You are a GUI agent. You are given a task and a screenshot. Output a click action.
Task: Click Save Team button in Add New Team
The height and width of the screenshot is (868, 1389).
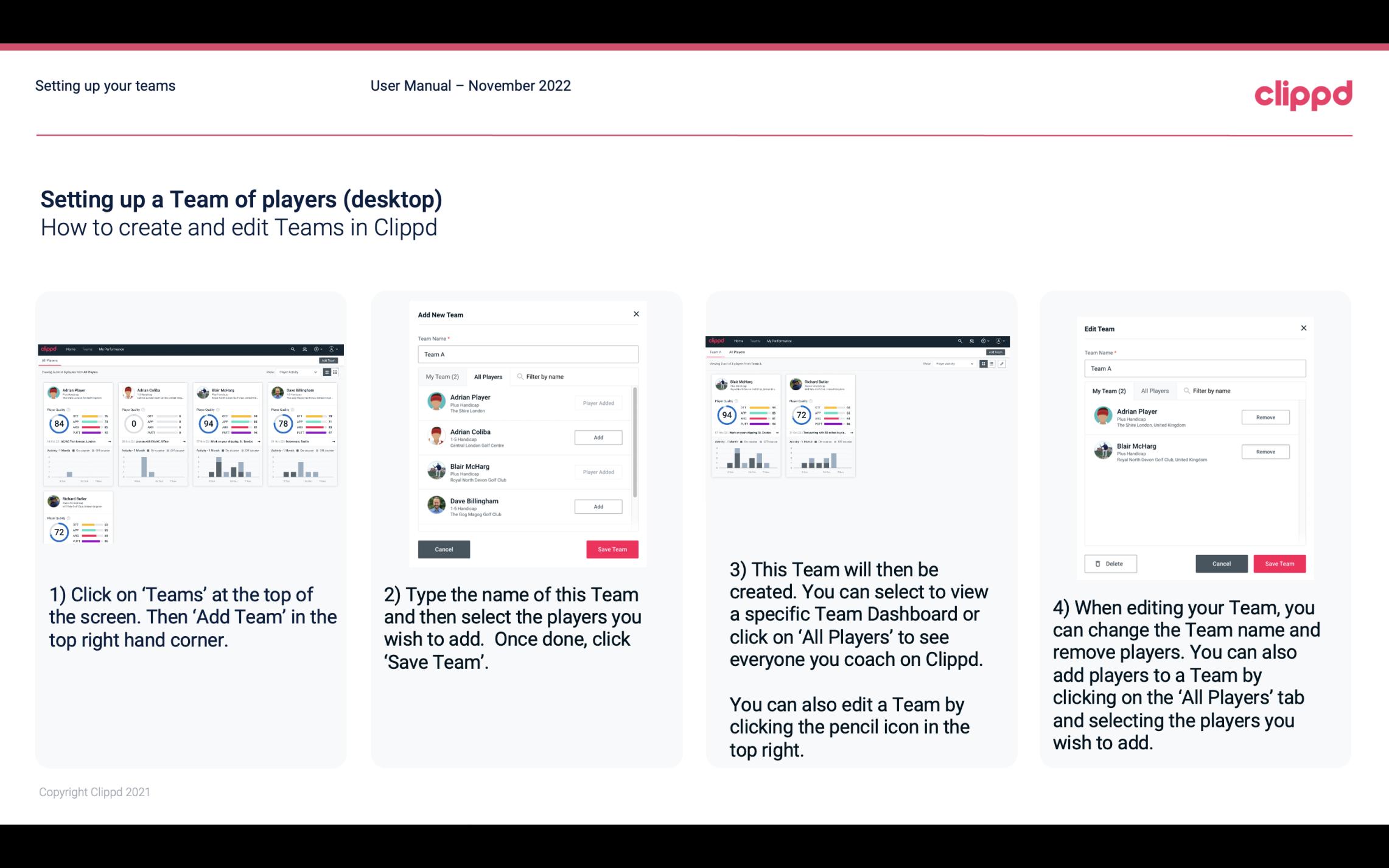[611, 548]
